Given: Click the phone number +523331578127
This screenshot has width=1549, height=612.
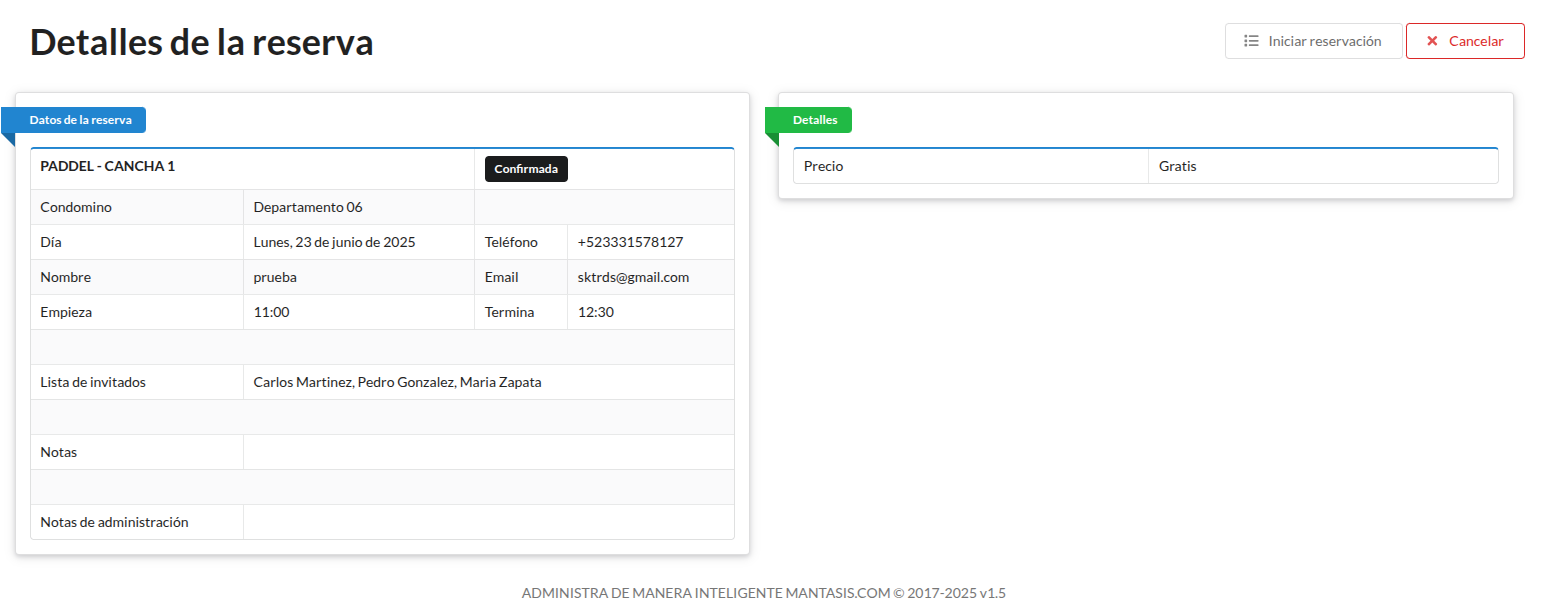Looking at the screenshot, I should click(x=630, y=242).
